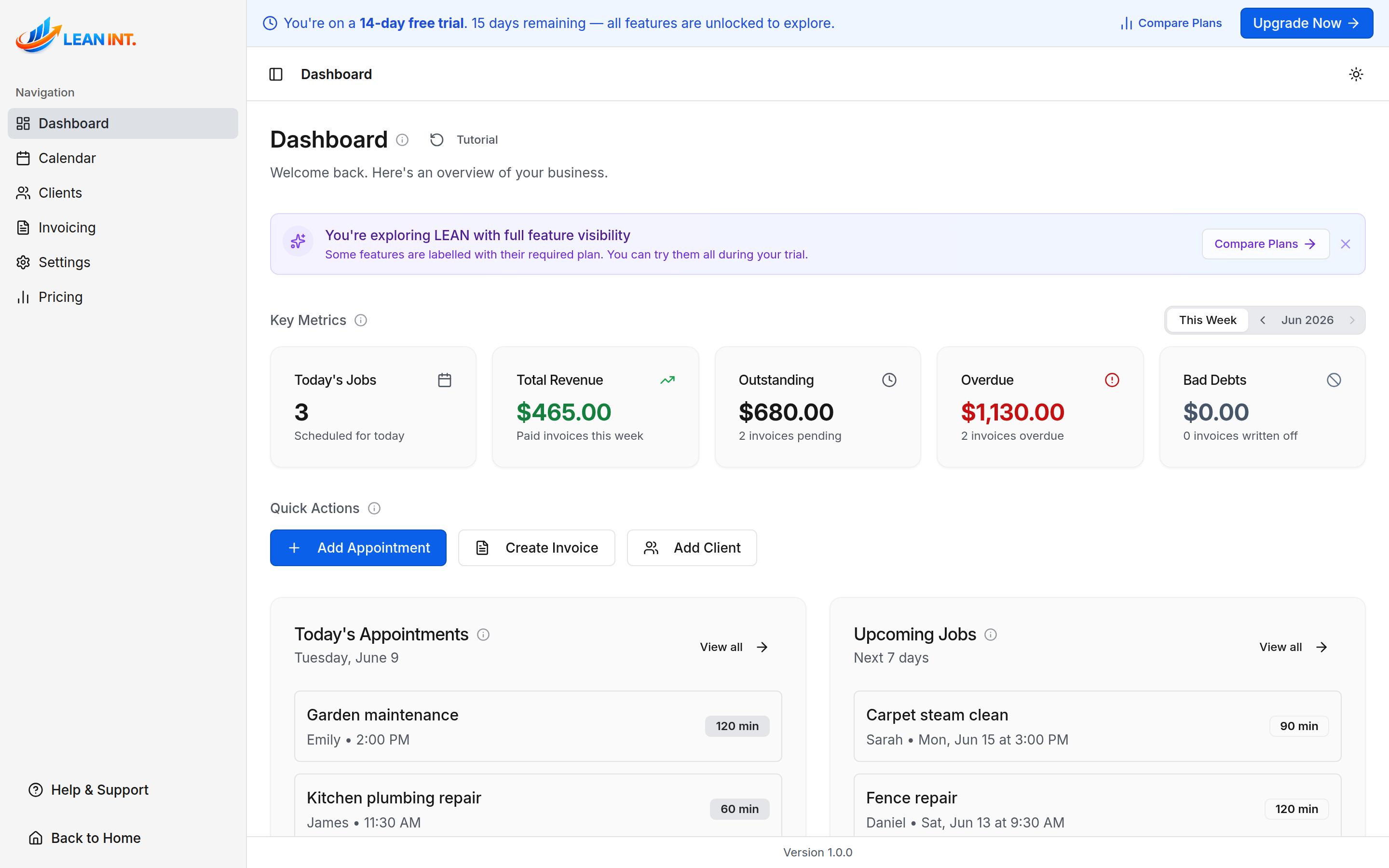Open Pricing in sidebar navigation
The width and height of the screenshot is (1389, 868).
coord(123,297)
